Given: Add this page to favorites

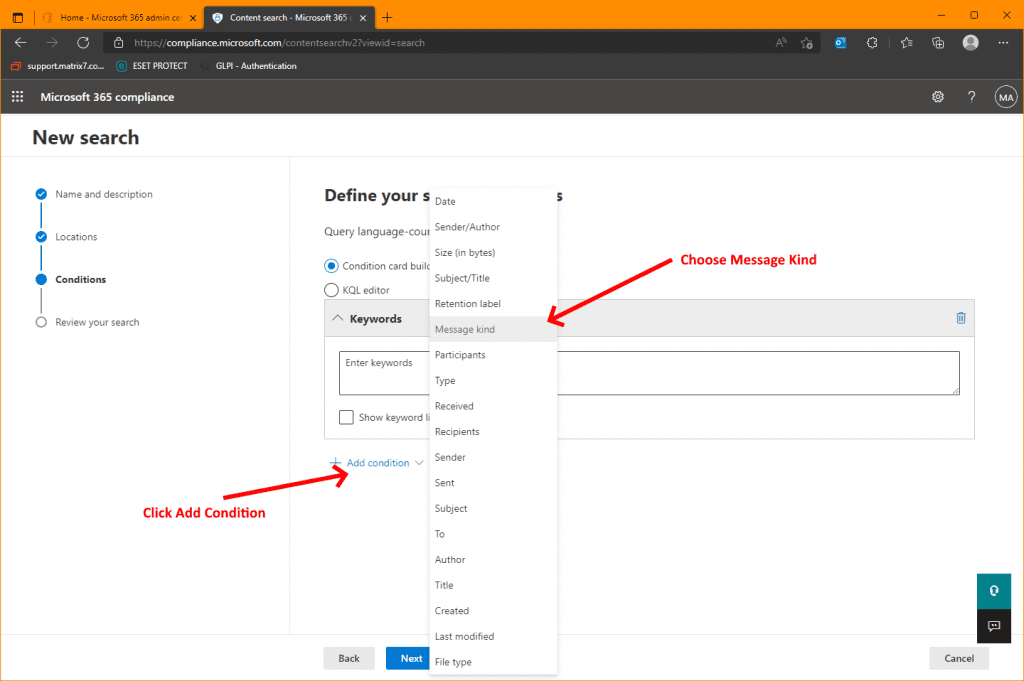Looking at the screenshot, I should (x=807, y=43).
